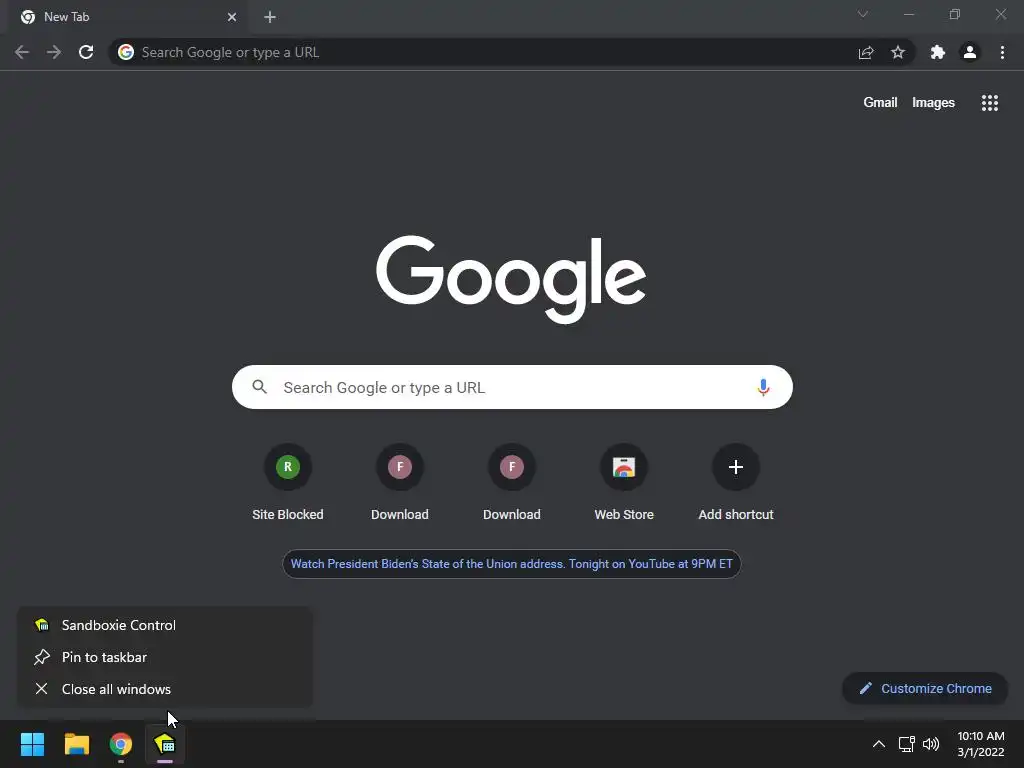Open the Site Blocked shortcut
The height and width of the screenshot is (768, 1024).
[287, 482]
